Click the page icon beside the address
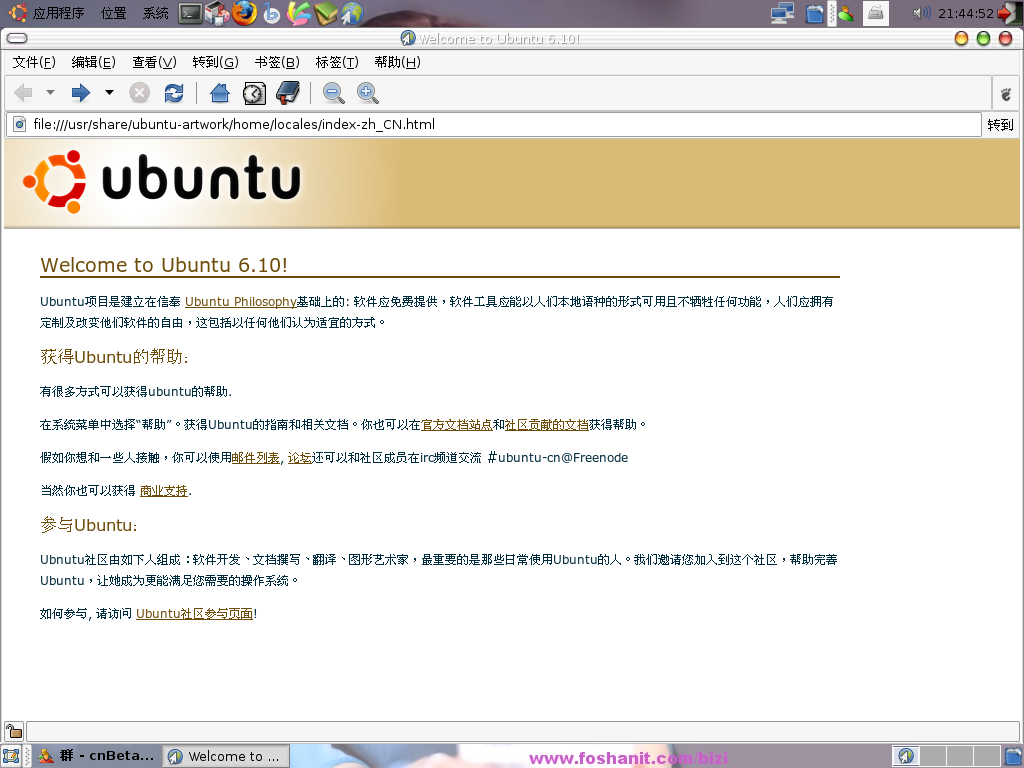The image size is (1024, 768). pos(20,124)
